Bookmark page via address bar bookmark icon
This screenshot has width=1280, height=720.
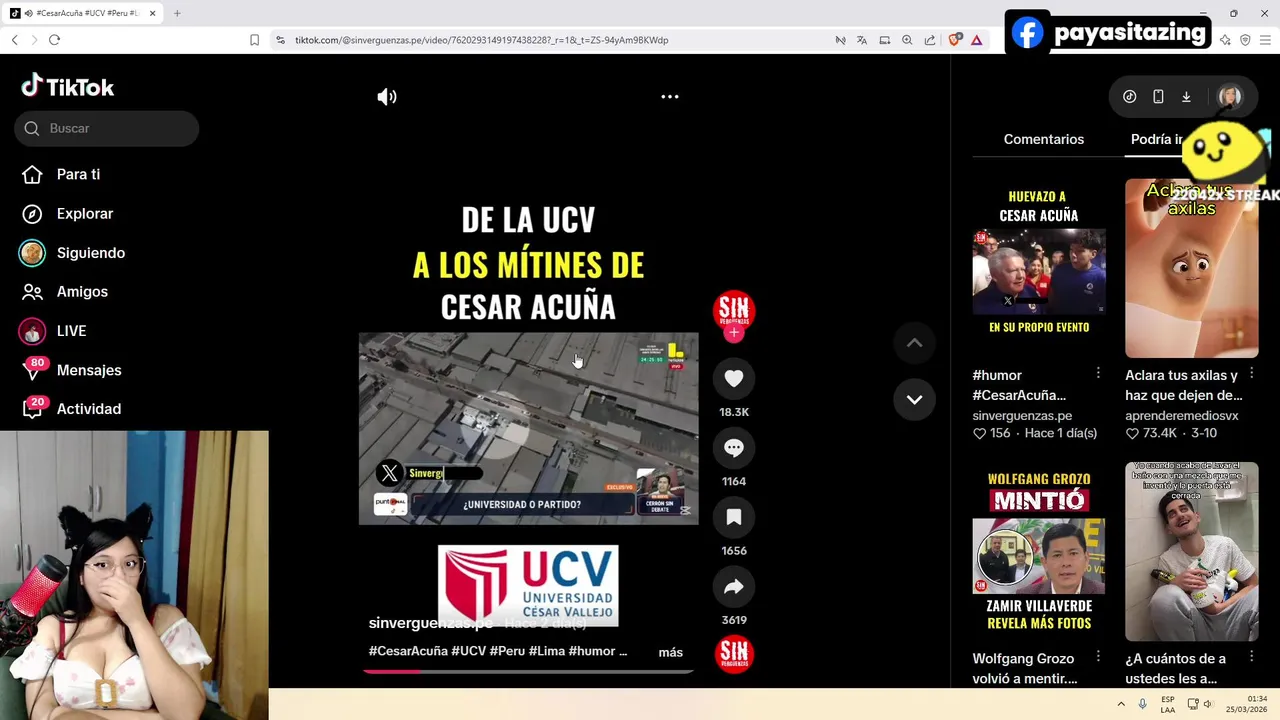[254, 40]
